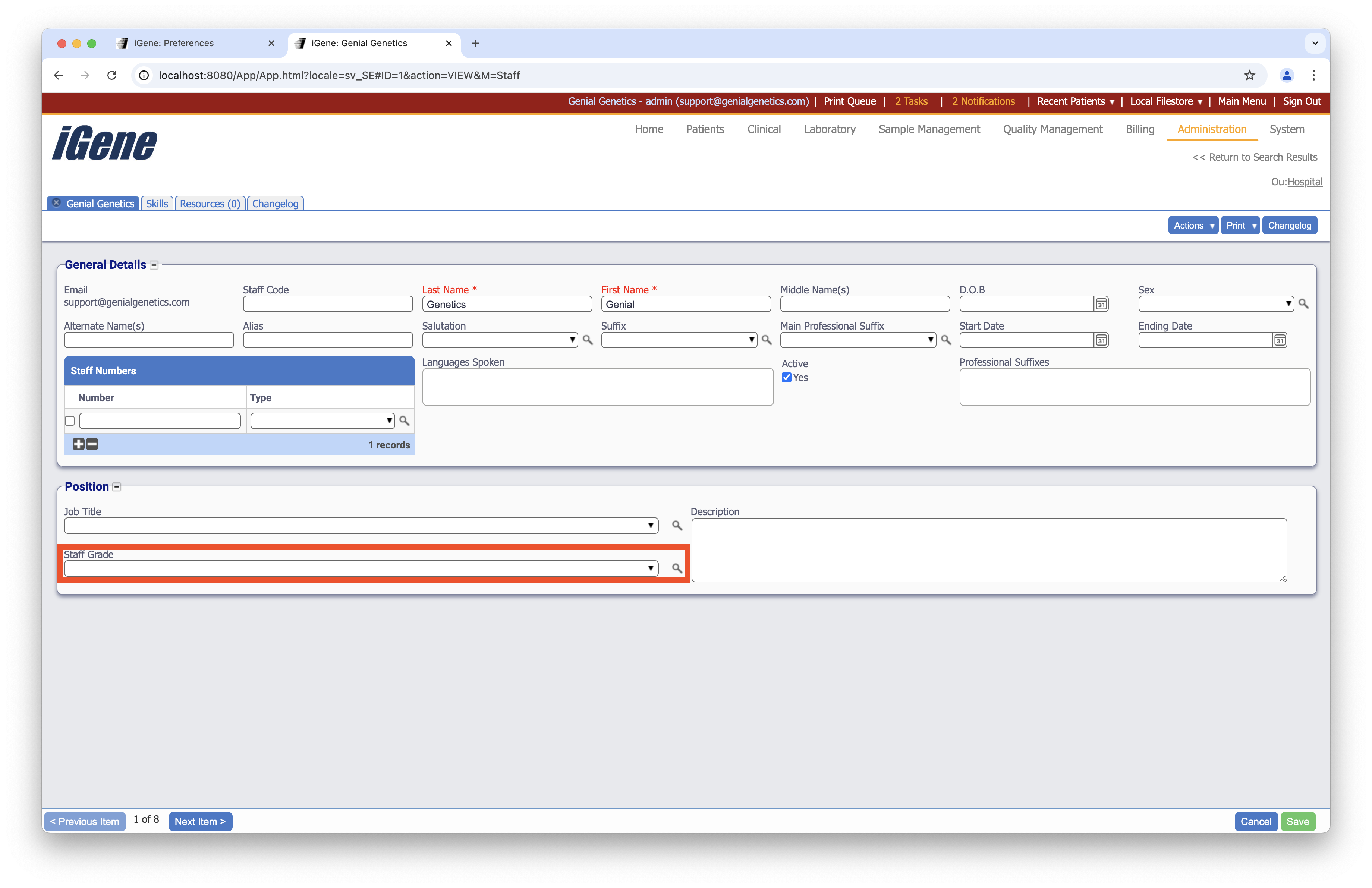The width and height of the screenshot is (1372, 888).
Task: Click the Staff Grade lookup magnifier icon
Action: click(x=677, y=568)
